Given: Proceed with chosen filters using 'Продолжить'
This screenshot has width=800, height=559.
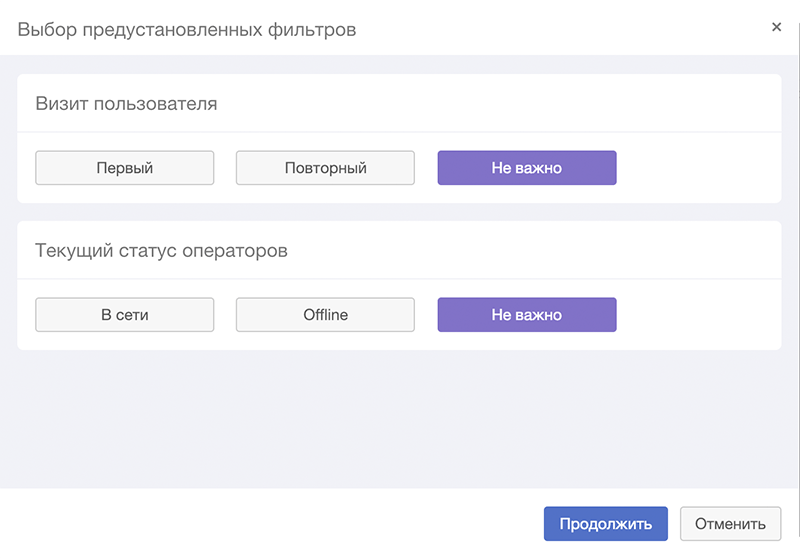Looking at the screenshot, I should click(x=606, y=524).
